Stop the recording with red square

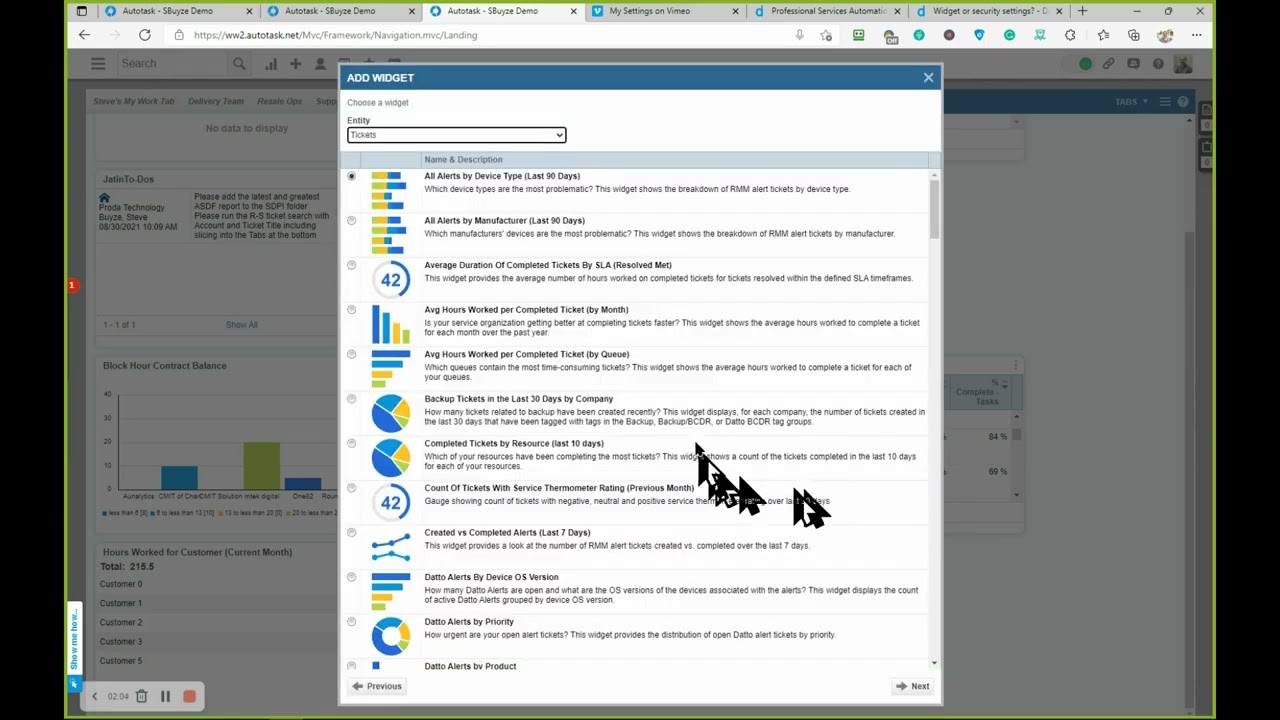click(x=189, y=696)
